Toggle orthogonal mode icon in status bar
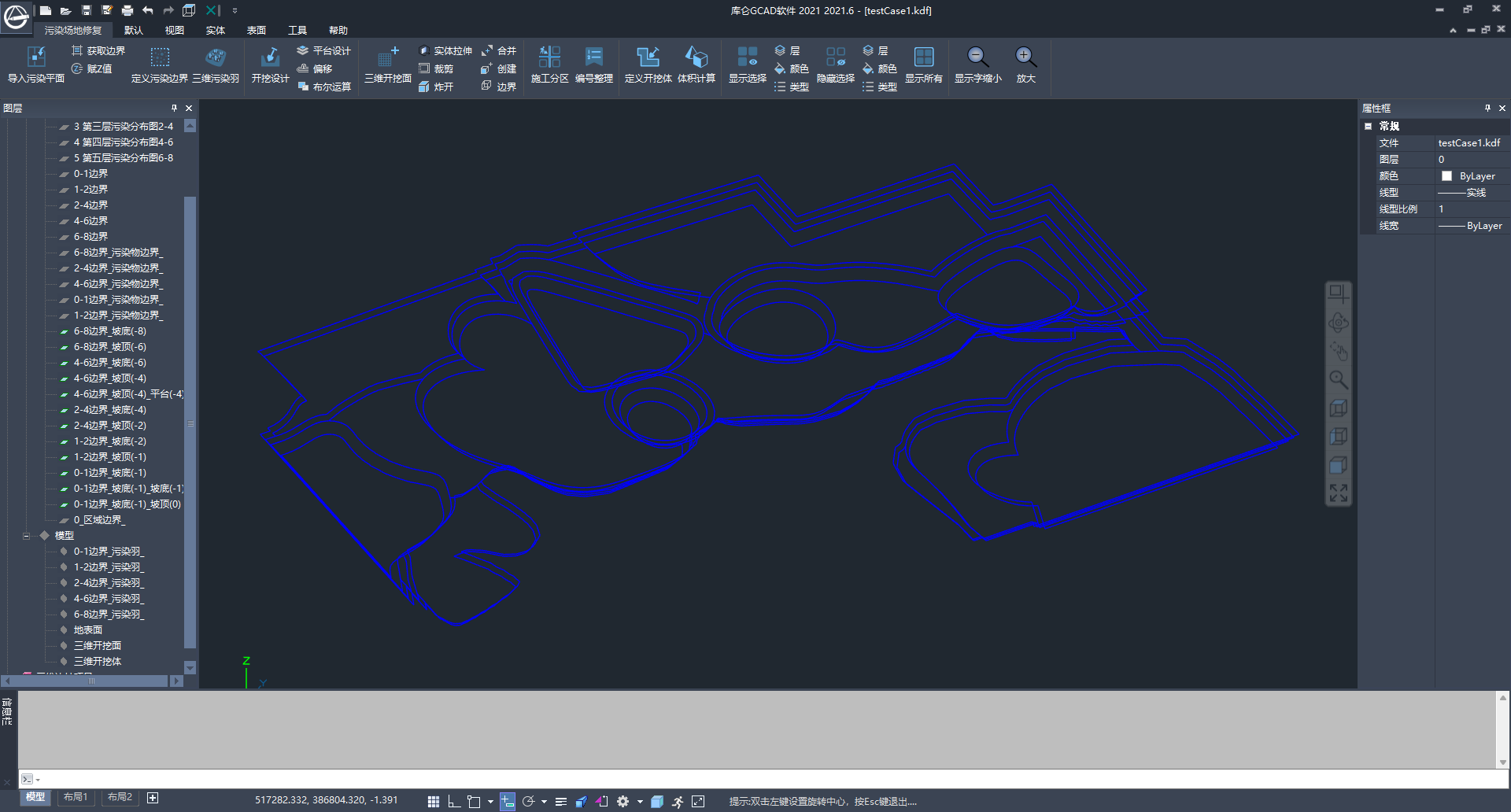1511x812 pixels. (x=454, y=801)
